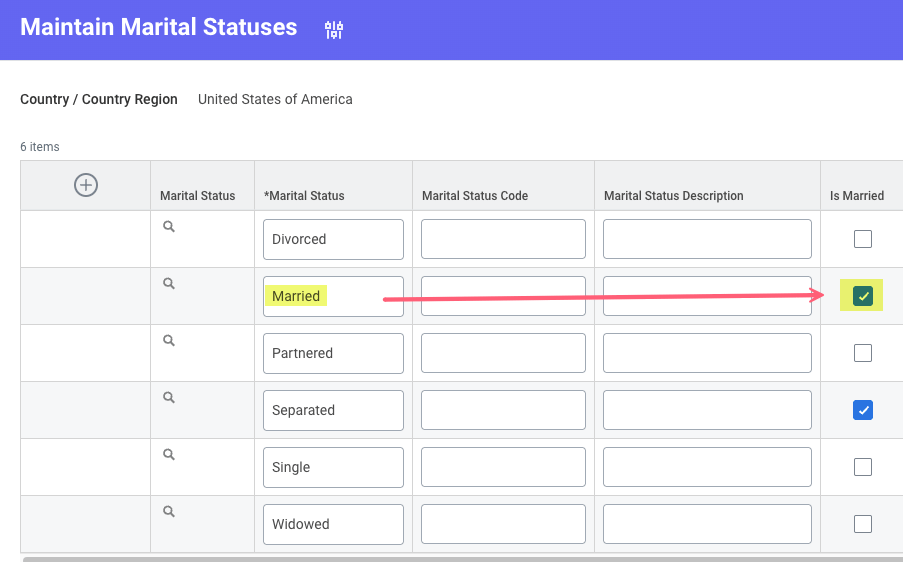
Task: Click the search icon in Divorced row
Action: [x=169, y=227]
